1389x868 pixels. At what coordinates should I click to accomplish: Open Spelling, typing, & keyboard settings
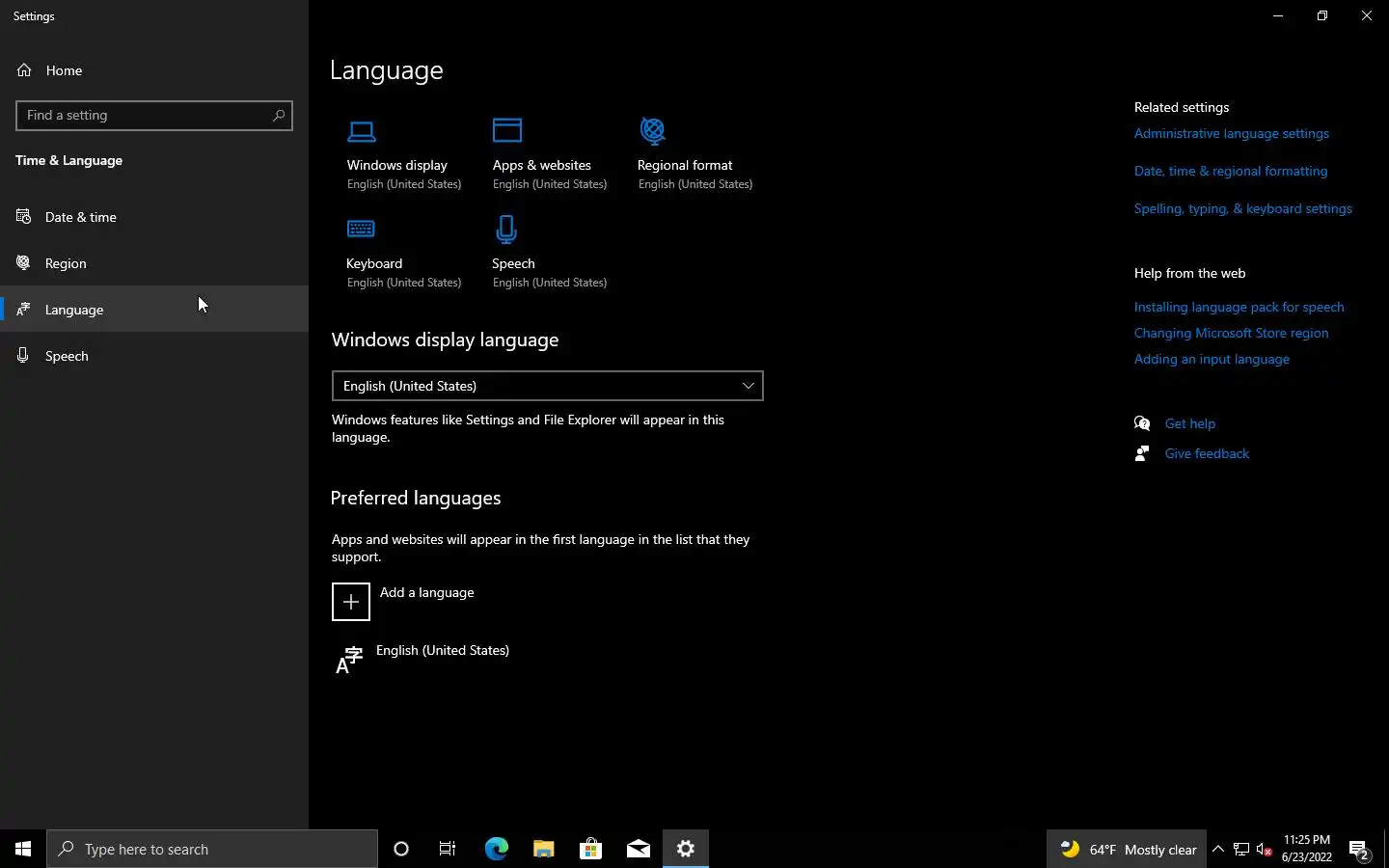coord(1242,209)
